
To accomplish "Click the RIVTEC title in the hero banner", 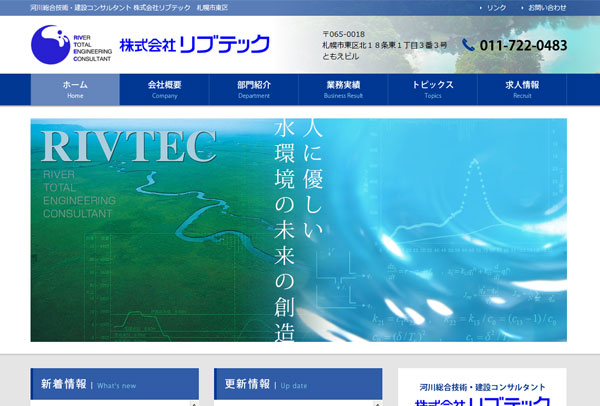I will click(127, 147).
